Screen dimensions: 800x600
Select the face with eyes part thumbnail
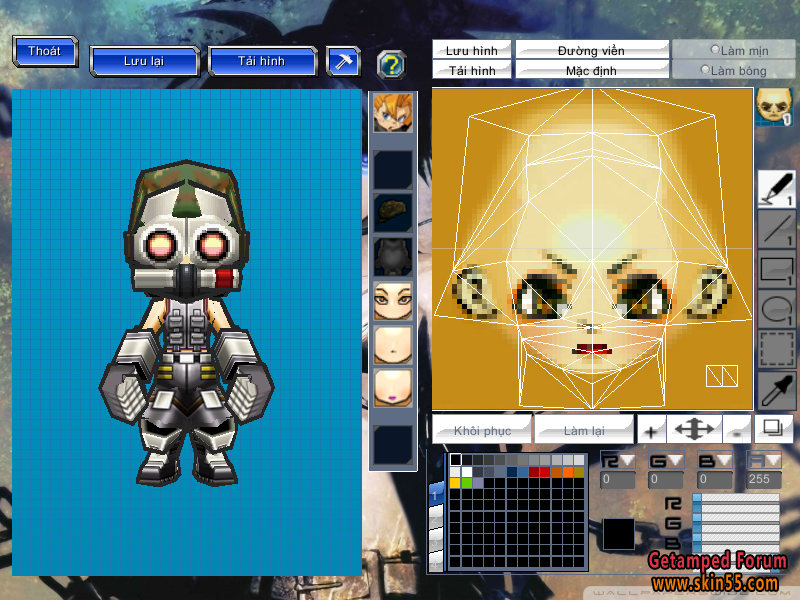(392, 301)
